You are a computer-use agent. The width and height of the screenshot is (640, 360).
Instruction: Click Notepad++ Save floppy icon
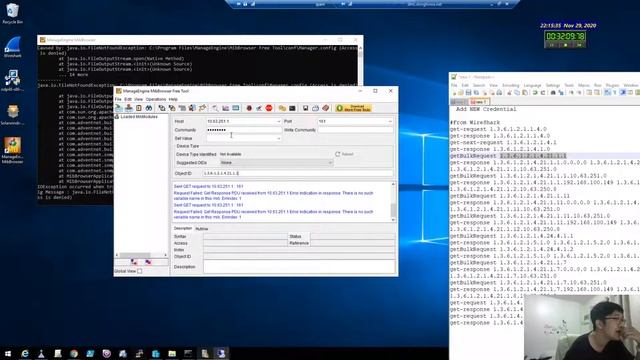click(469, 93)
